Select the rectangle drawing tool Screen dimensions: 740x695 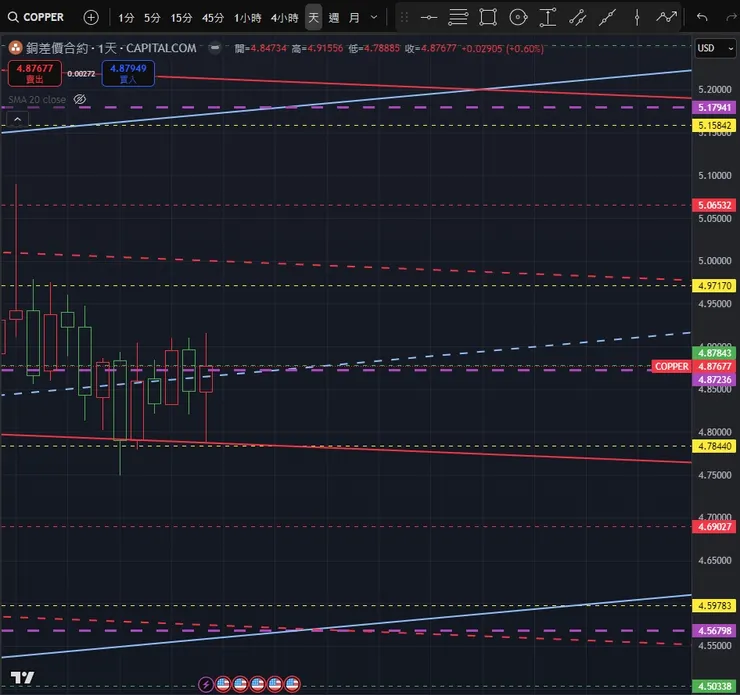488,17
